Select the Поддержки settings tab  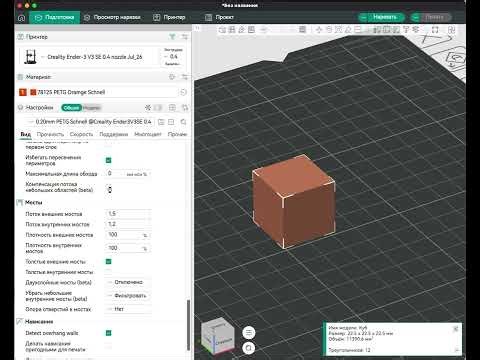114,134
